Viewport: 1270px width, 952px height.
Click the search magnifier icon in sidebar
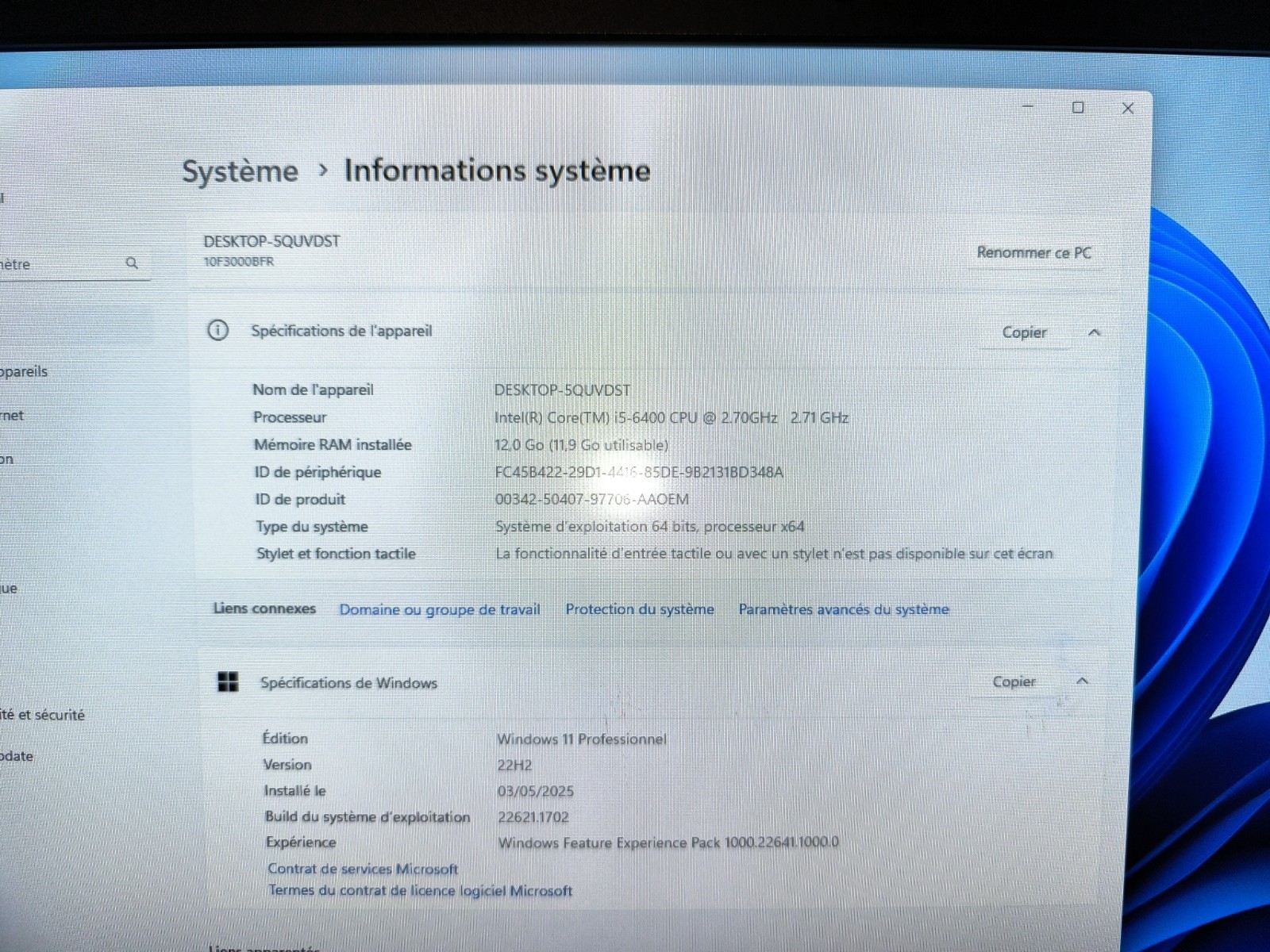132,263
